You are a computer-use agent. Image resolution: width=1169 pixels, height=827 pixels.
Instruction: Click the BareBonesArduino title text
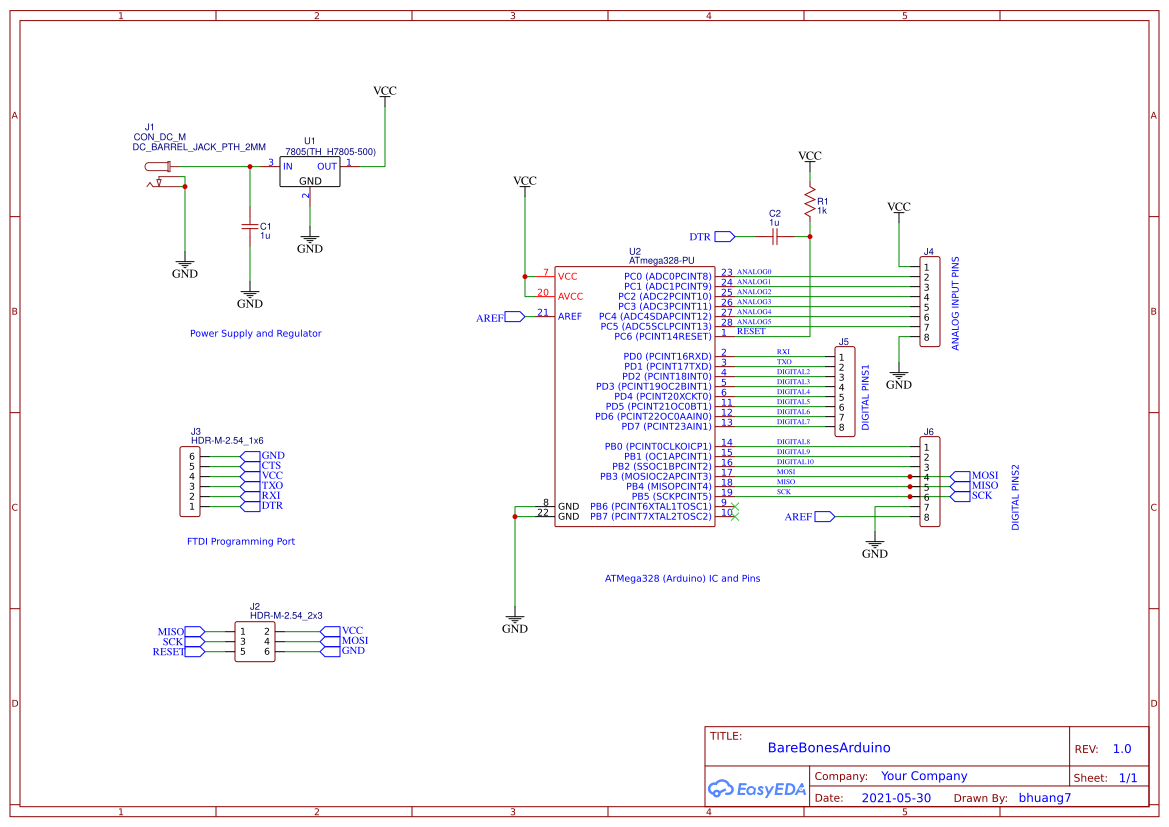pyautogui.click(x=828, y=747)
